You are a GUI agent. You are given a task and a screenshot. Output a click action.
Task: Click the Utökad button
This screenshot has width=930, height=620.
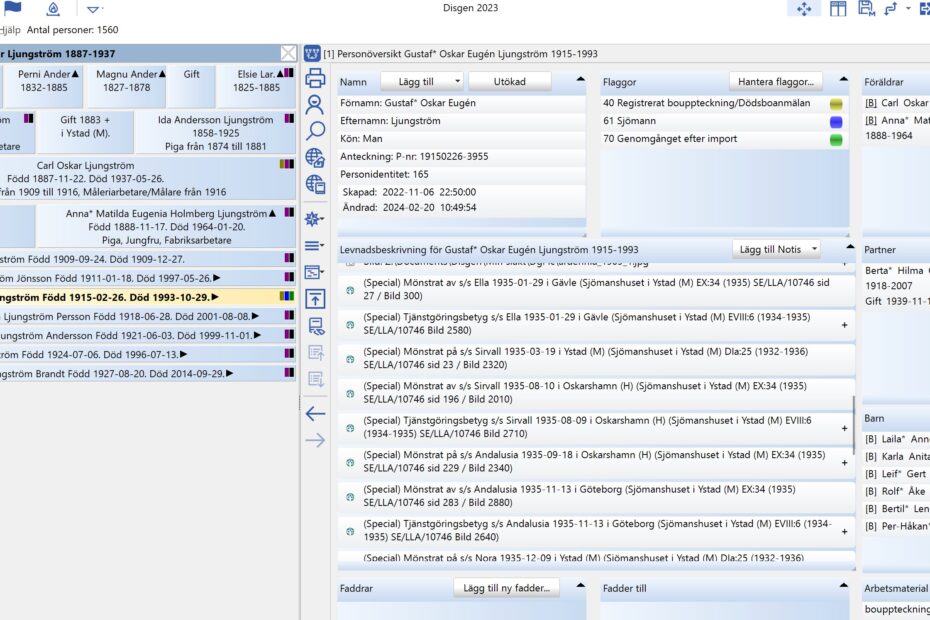pyautogui.click(x=510, y=81)
